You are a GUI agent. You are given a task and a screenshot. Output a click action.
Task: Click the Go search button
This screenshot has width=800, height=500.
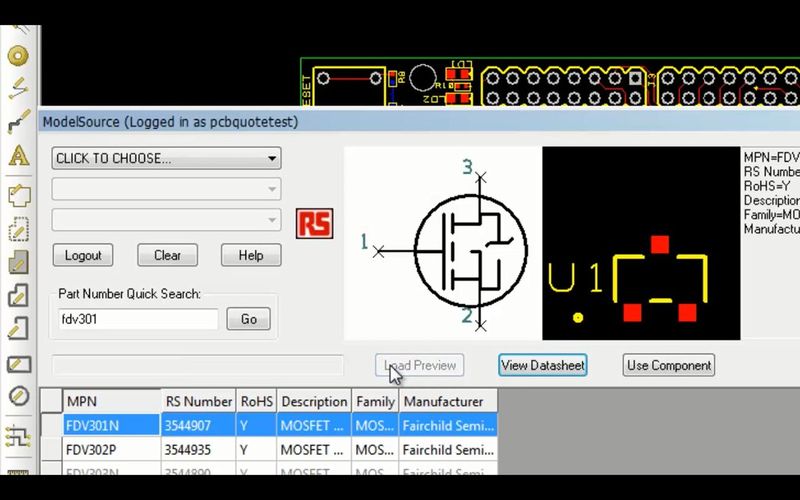248,319
